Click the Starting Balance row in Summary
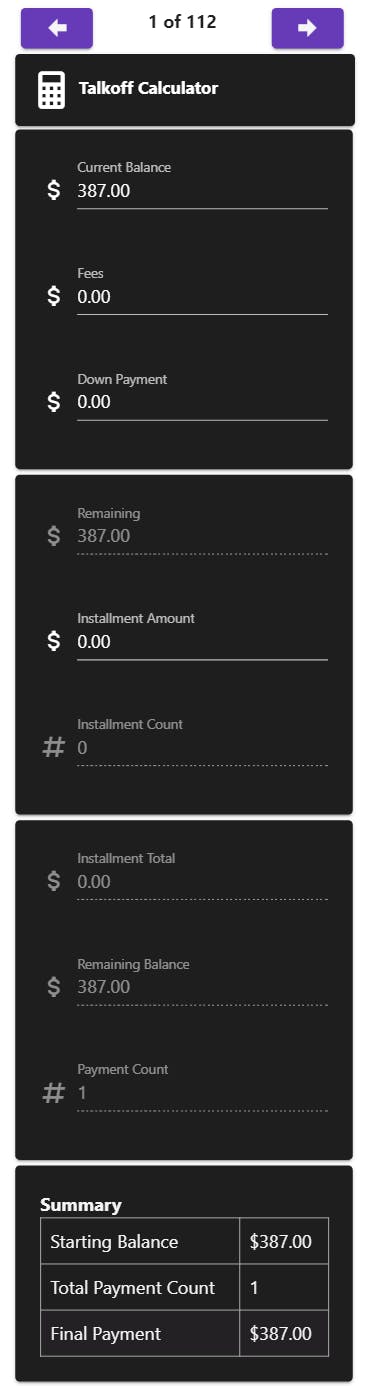Screen dimensions: 366x1386 click(x=184, y=1241)
